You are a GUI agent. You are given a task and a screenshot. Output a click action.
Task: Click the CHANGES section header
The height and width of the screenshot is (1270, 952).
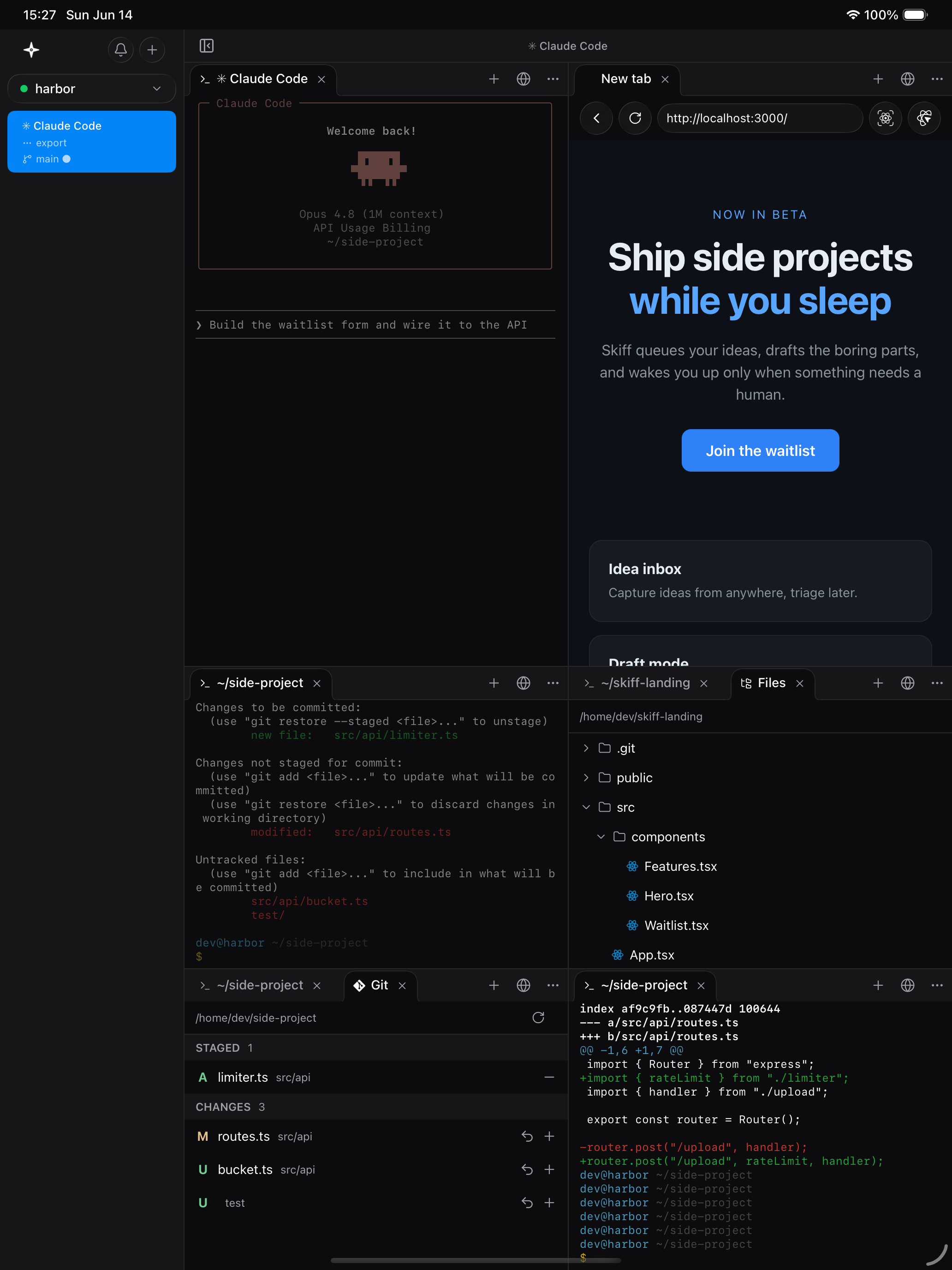376,1108
